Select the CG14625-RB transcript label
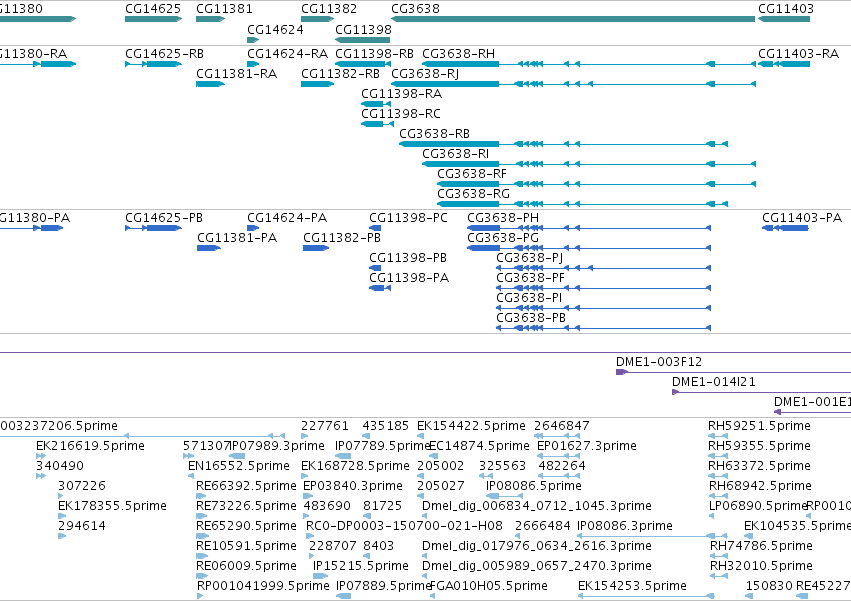 [x=164, y=54]
